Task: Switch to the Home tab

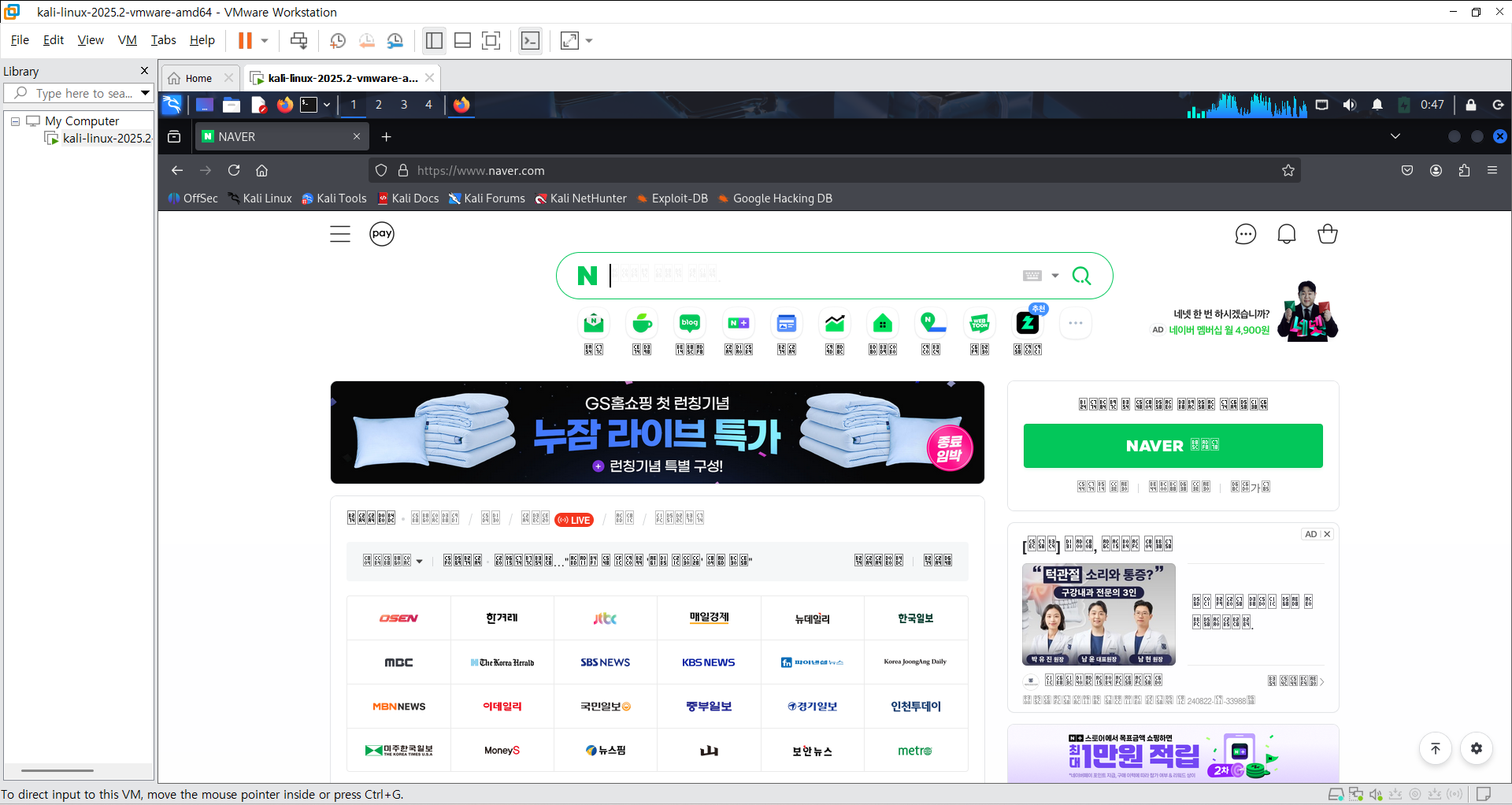Action: [x=198, y=78]
